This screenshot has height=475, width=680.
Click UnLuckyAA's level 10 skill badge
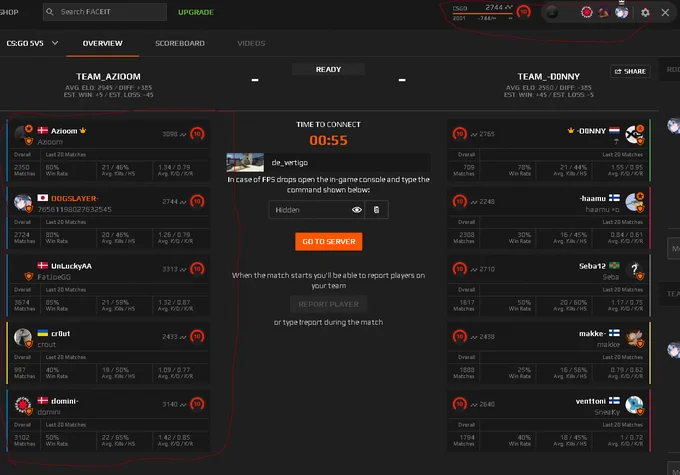197,269
